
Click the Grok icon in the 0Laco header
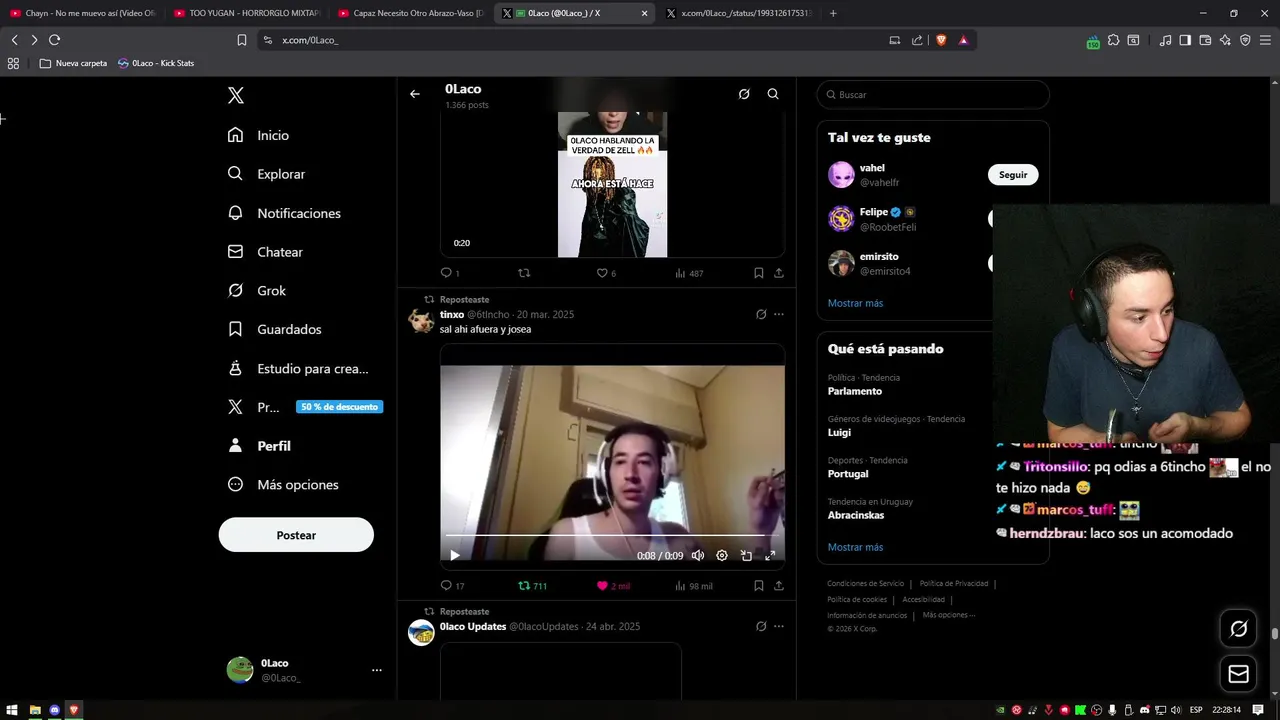tap(744, 94)
